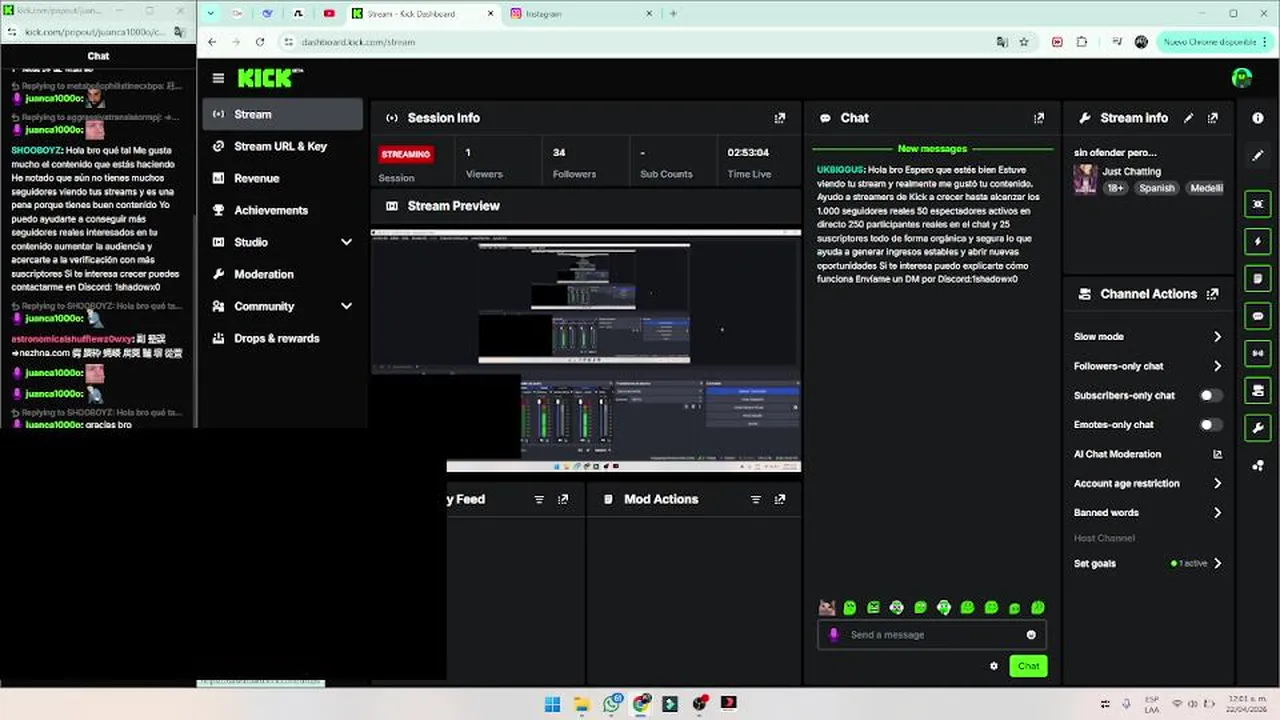Open Chrome tab search dropdown

click(x=211, y=14)
